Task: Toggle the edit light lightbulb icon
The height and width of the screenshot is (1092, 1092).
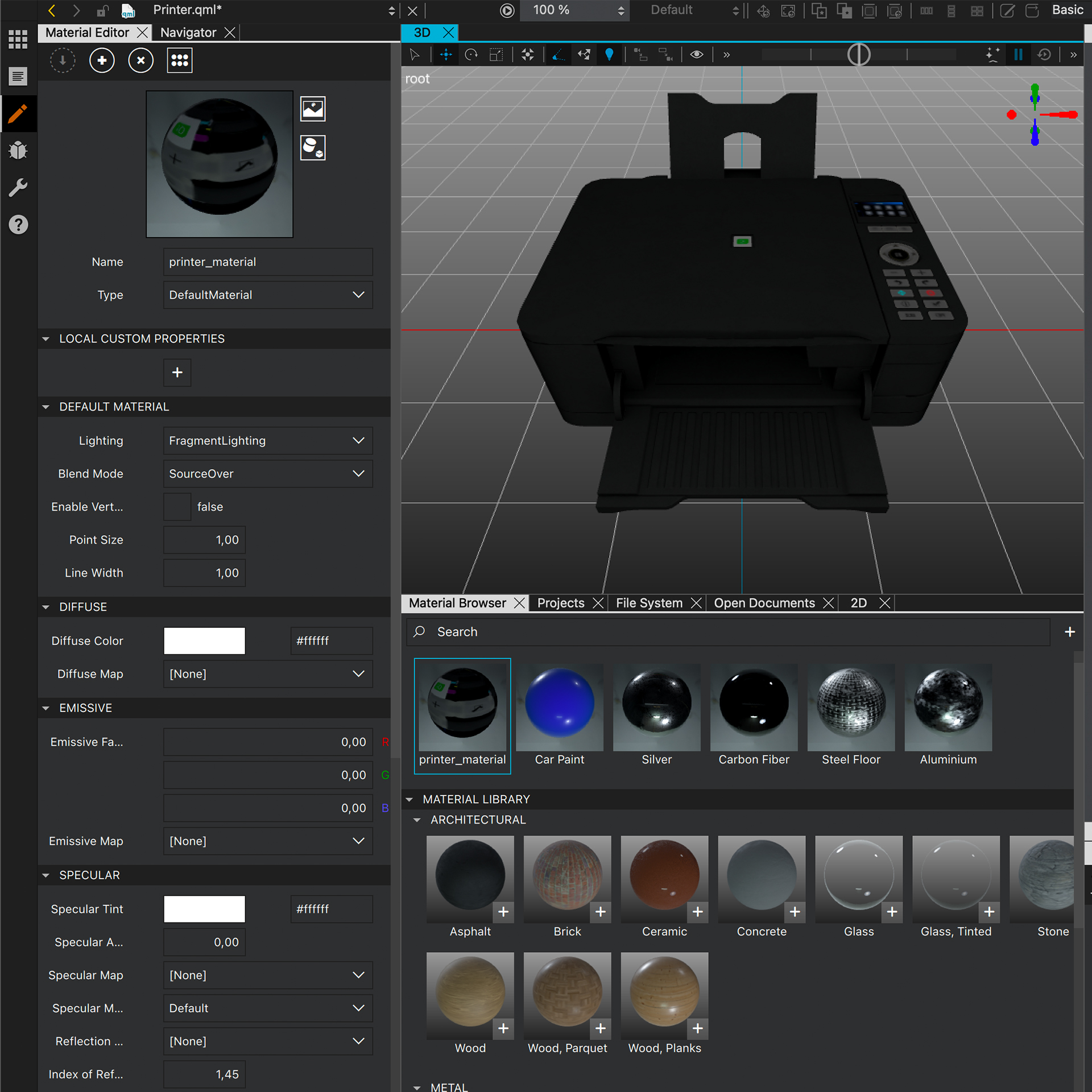Action: click(609, 55)
